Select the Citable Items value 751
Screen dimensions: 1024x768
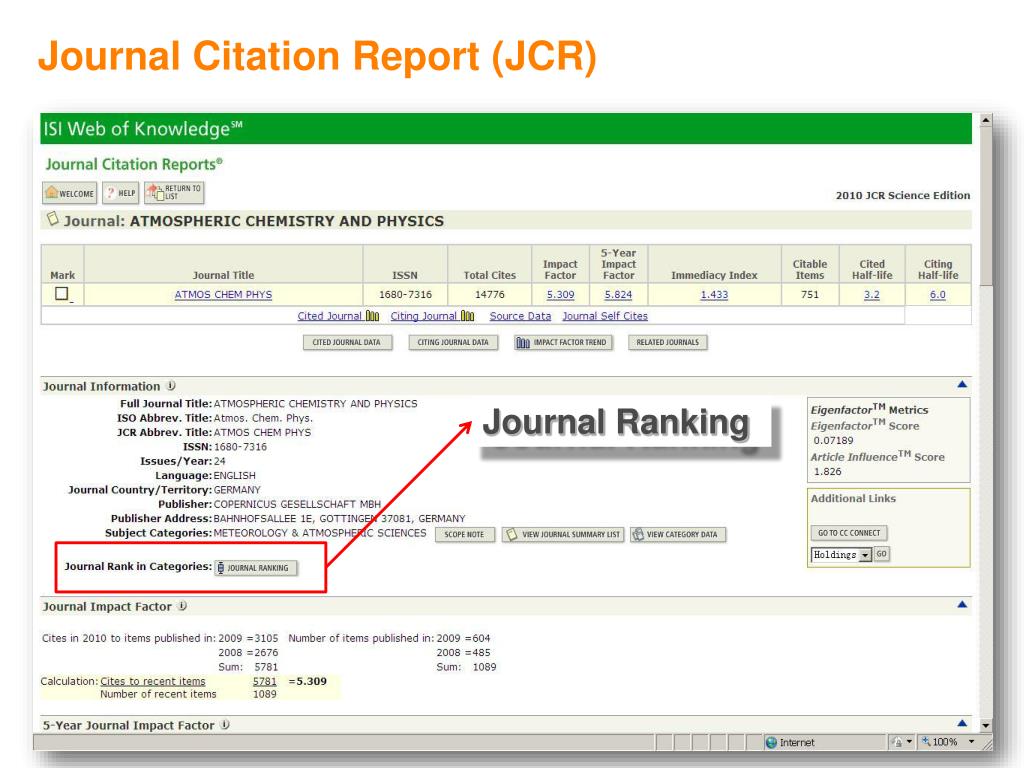[x=810, y=295]
